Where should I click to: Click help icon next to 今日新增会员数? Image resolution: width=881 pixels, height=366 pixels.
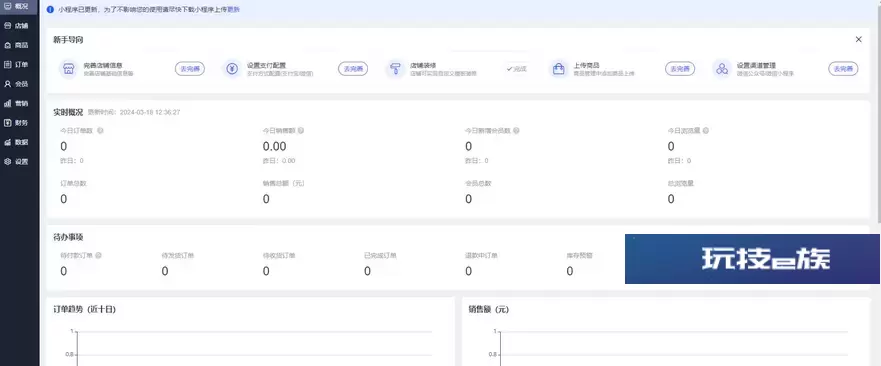[516, 130]
